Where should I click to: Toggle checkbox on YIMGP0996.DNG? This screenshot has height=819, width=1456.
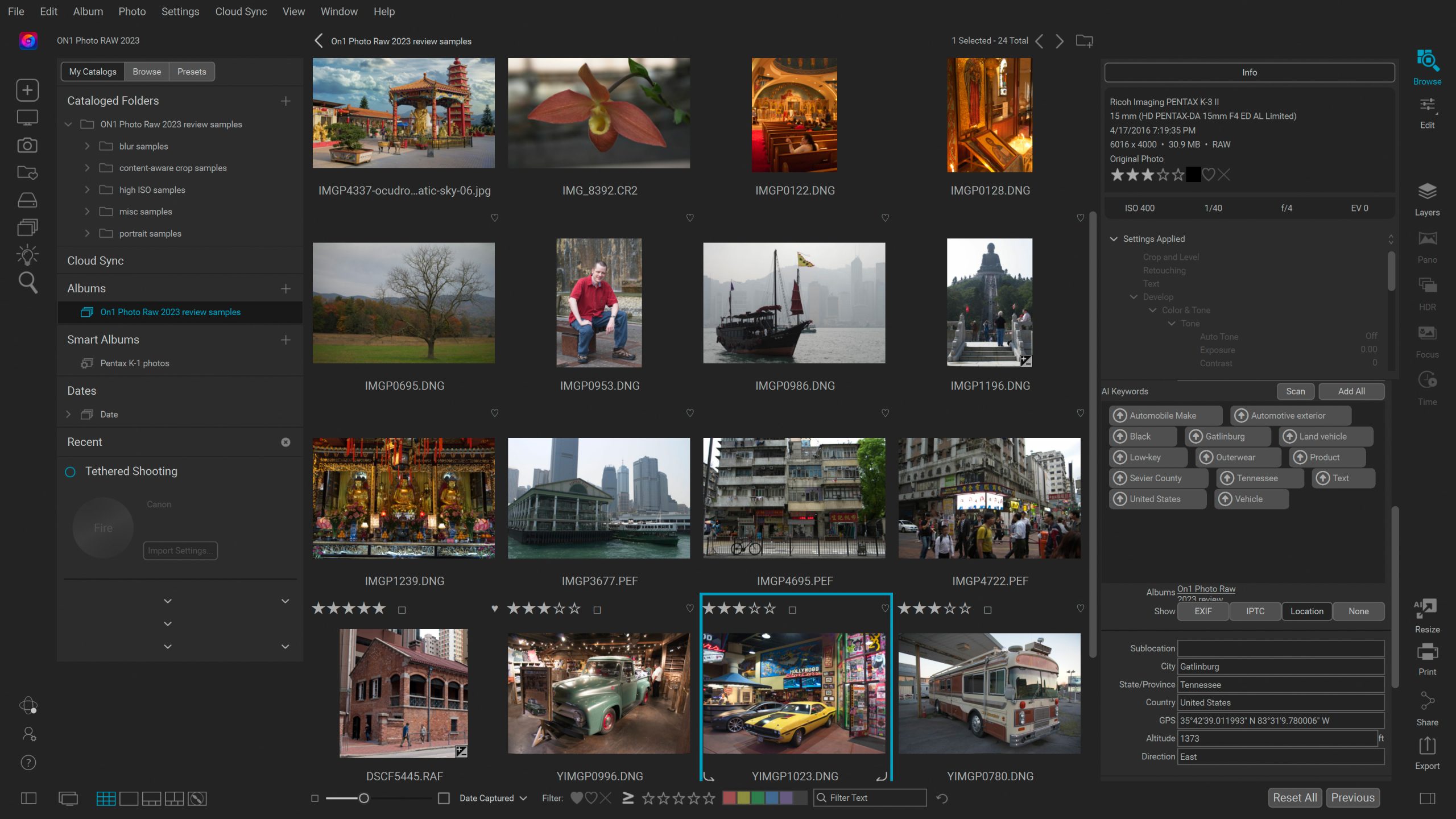coord(597,609)
